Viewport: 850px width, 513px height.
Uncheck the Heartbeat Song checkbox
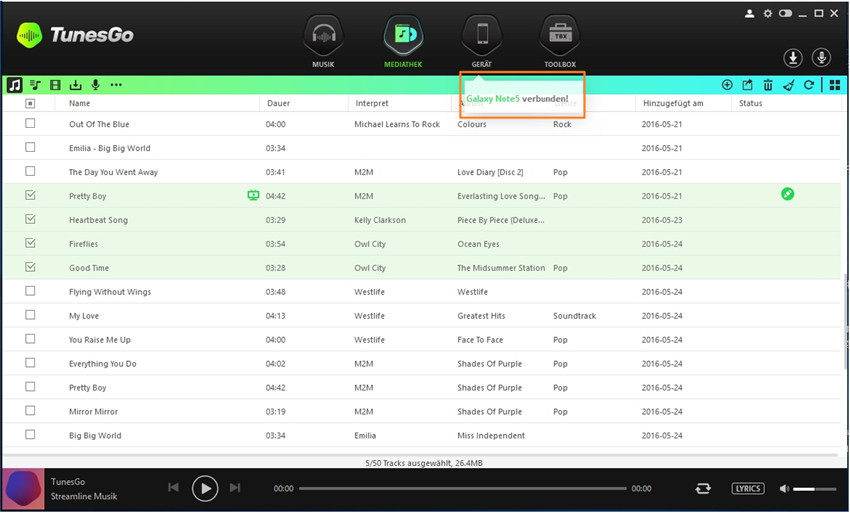(30, 219)
